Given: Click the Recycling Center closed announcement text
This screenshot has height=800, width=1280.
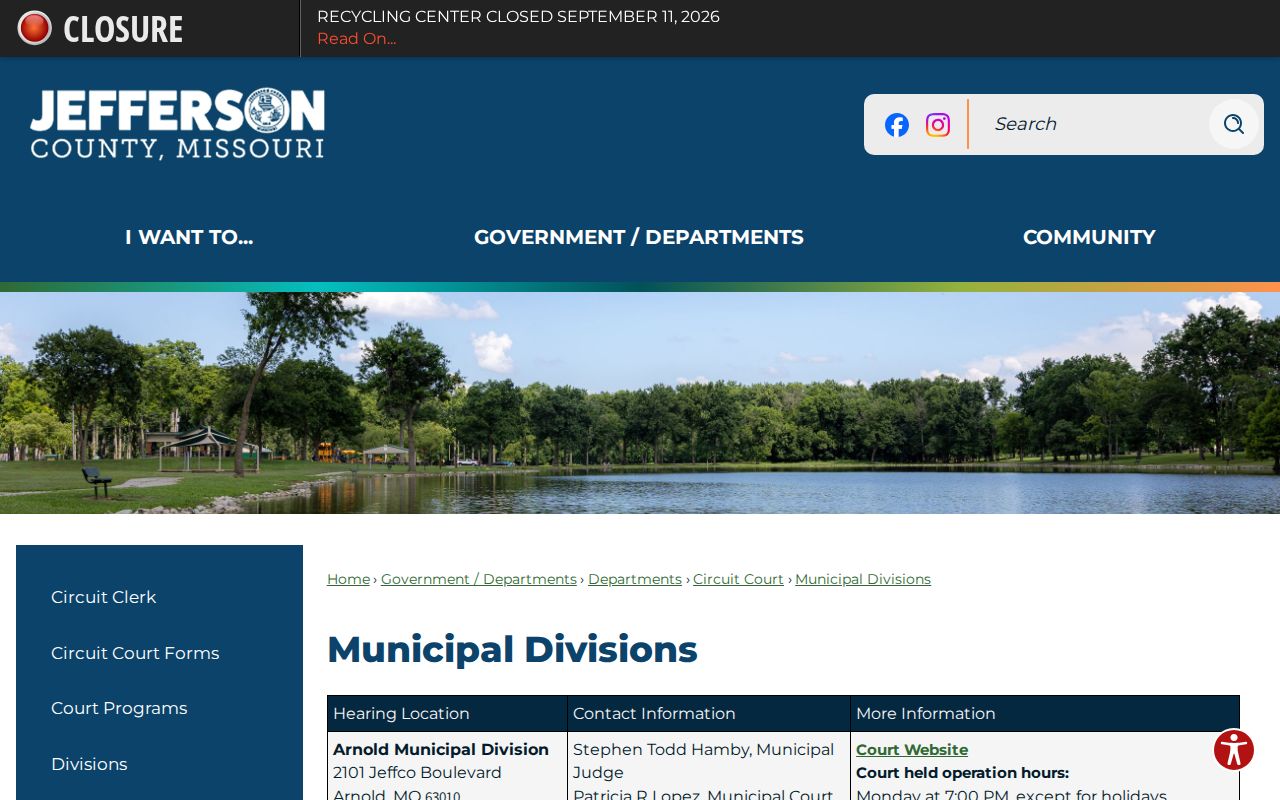Looking at the screenshot, I should tap(518, 17).
